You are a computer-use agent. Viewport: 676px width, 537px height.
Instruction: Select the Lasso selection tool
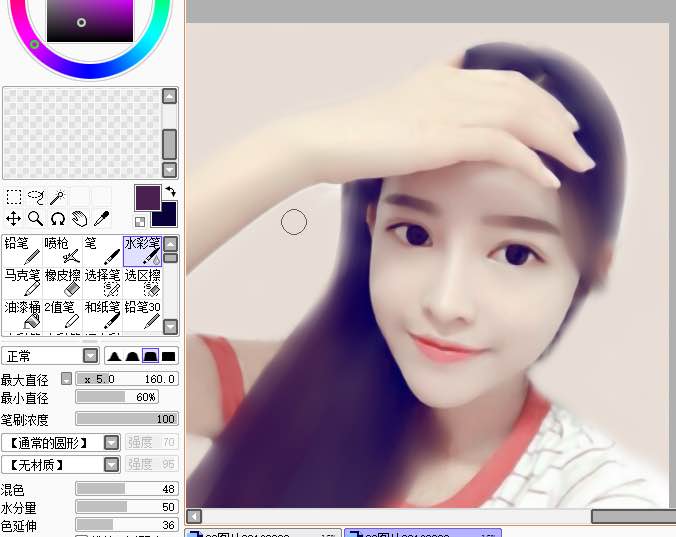[x=36, y=197]
